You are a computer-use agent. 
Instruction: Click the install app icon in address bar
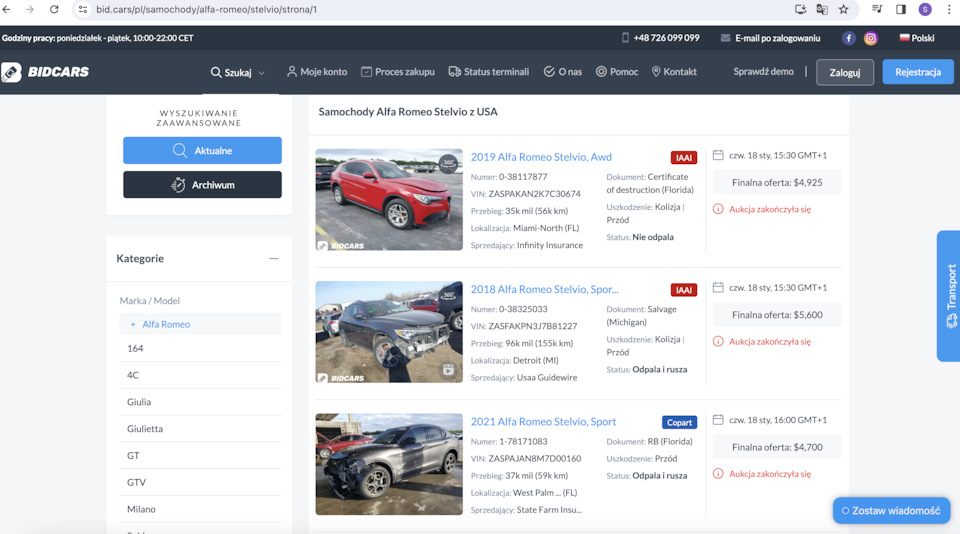pyautogui.click(x=800, y=9)
